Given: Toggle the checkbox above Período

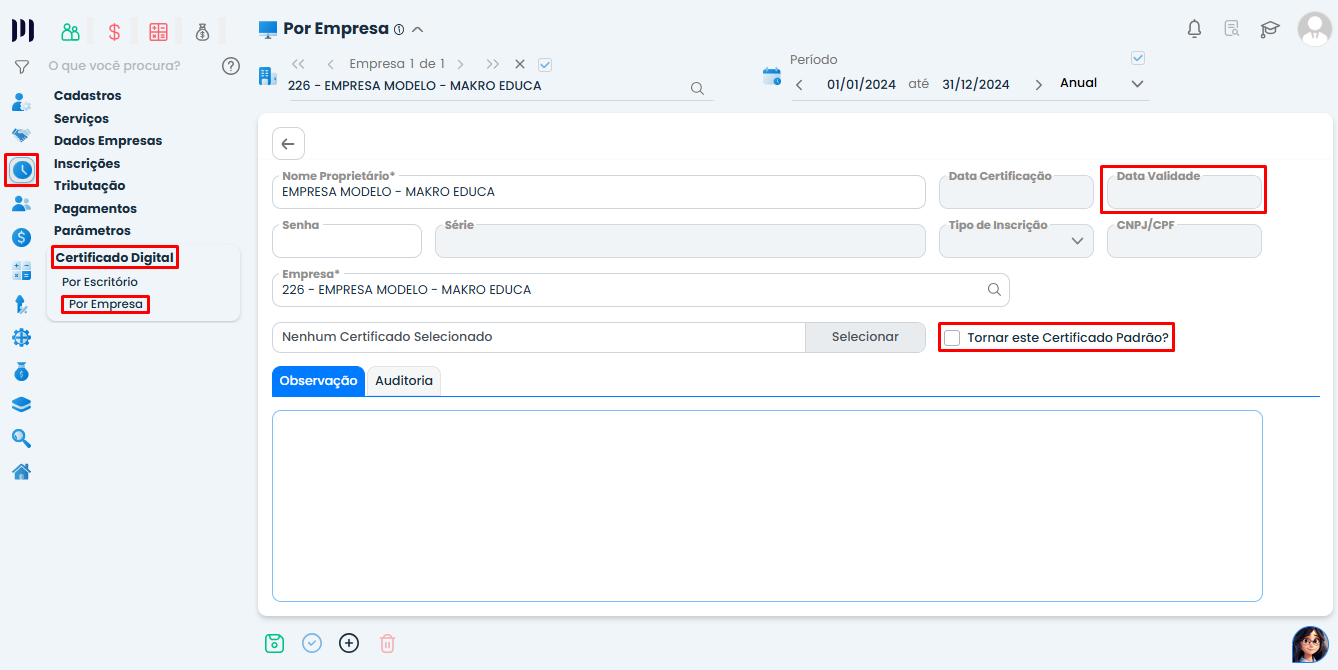Looking at the screenshot, I should (1137, 58).
